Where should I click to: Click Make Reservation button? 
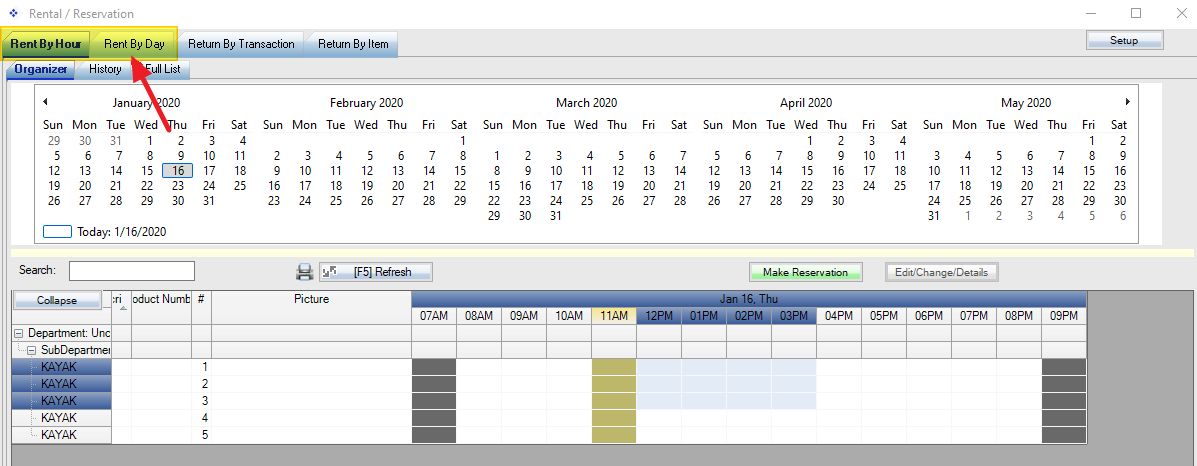click(x=805, y=272)
